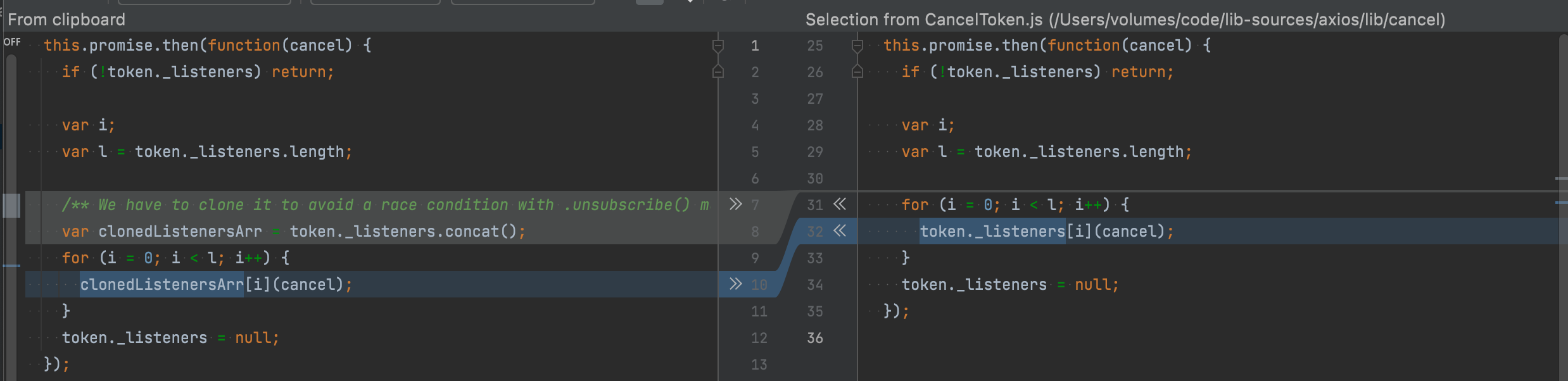The image size is (1568, 381).
Task: Apply left change at line 7 using >> arrow
Action: click(735, 204)
